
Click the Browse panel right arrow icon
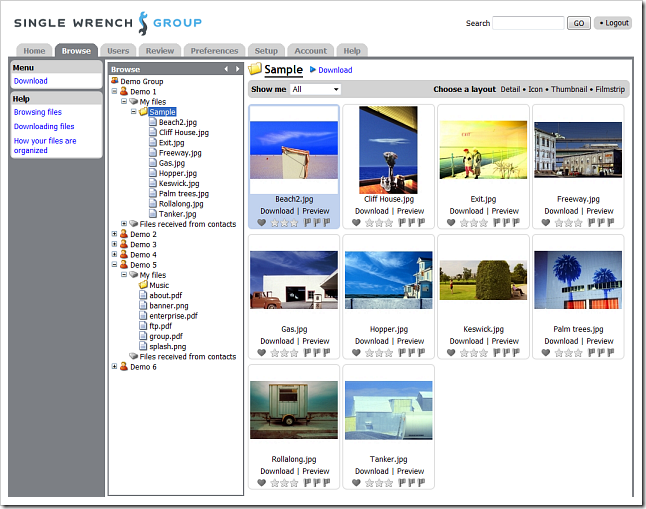pyautogui.click(x=237, y=69)
